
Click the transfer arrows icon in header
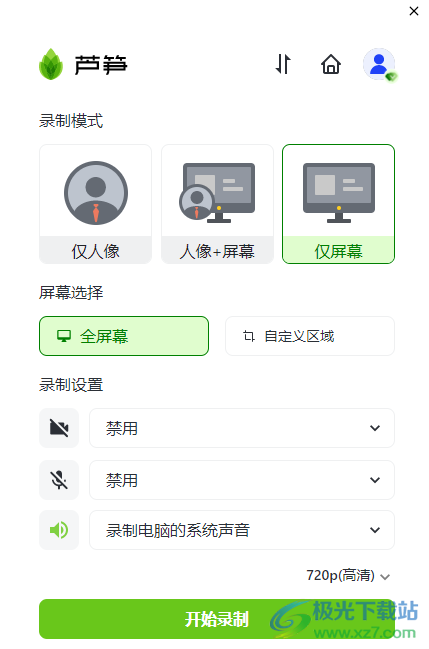point(284,64)
